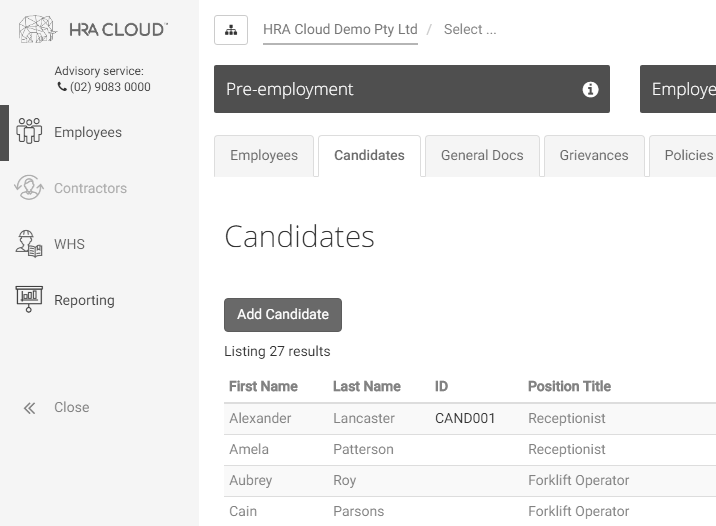The height and width of the screenshot is (526, 716).
Task: Click first name Amela in table
Action: coord(249,449)
